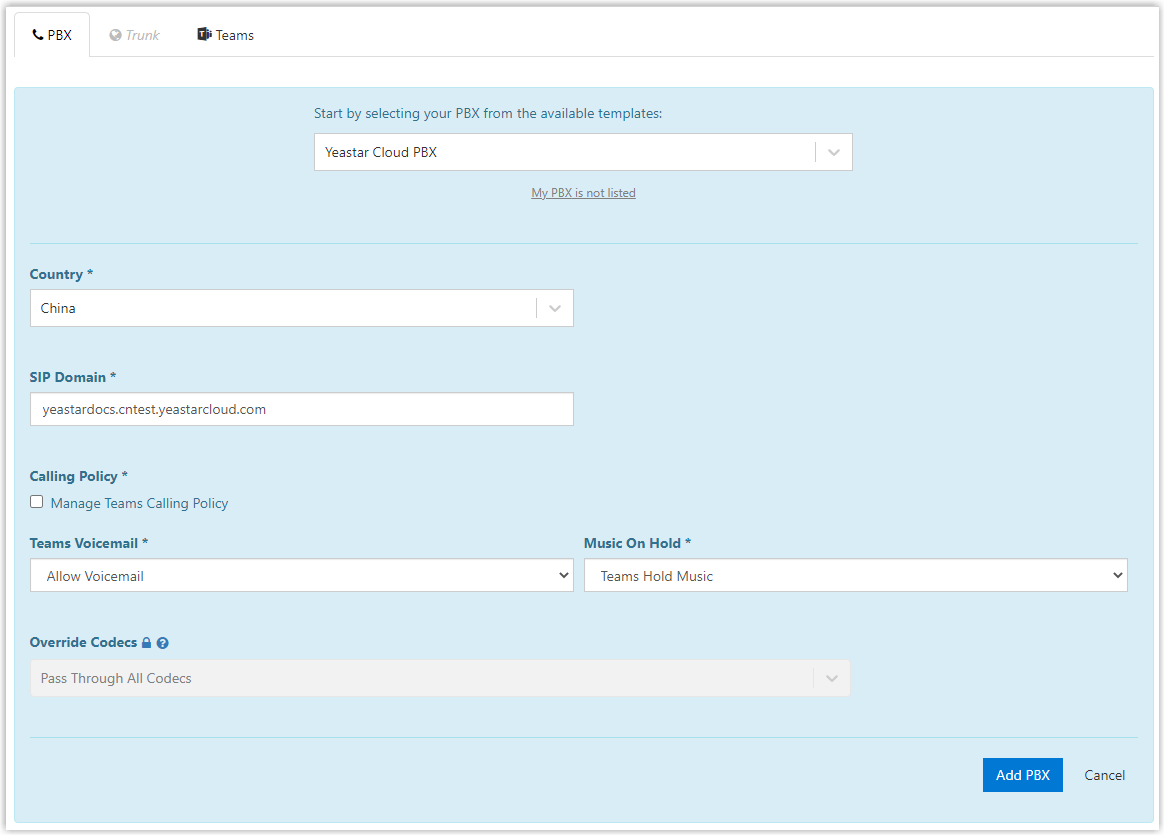
Task: Click the lock icon beside Override Codecs
Action: 146,643
